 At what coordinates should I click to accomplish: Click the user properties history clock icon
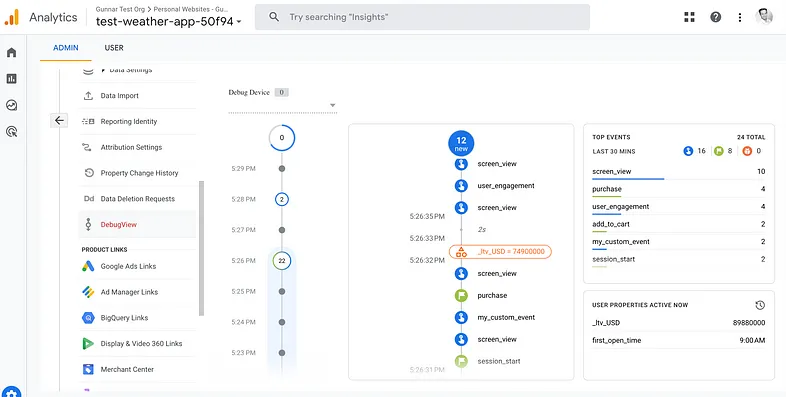tap(760, 305)
